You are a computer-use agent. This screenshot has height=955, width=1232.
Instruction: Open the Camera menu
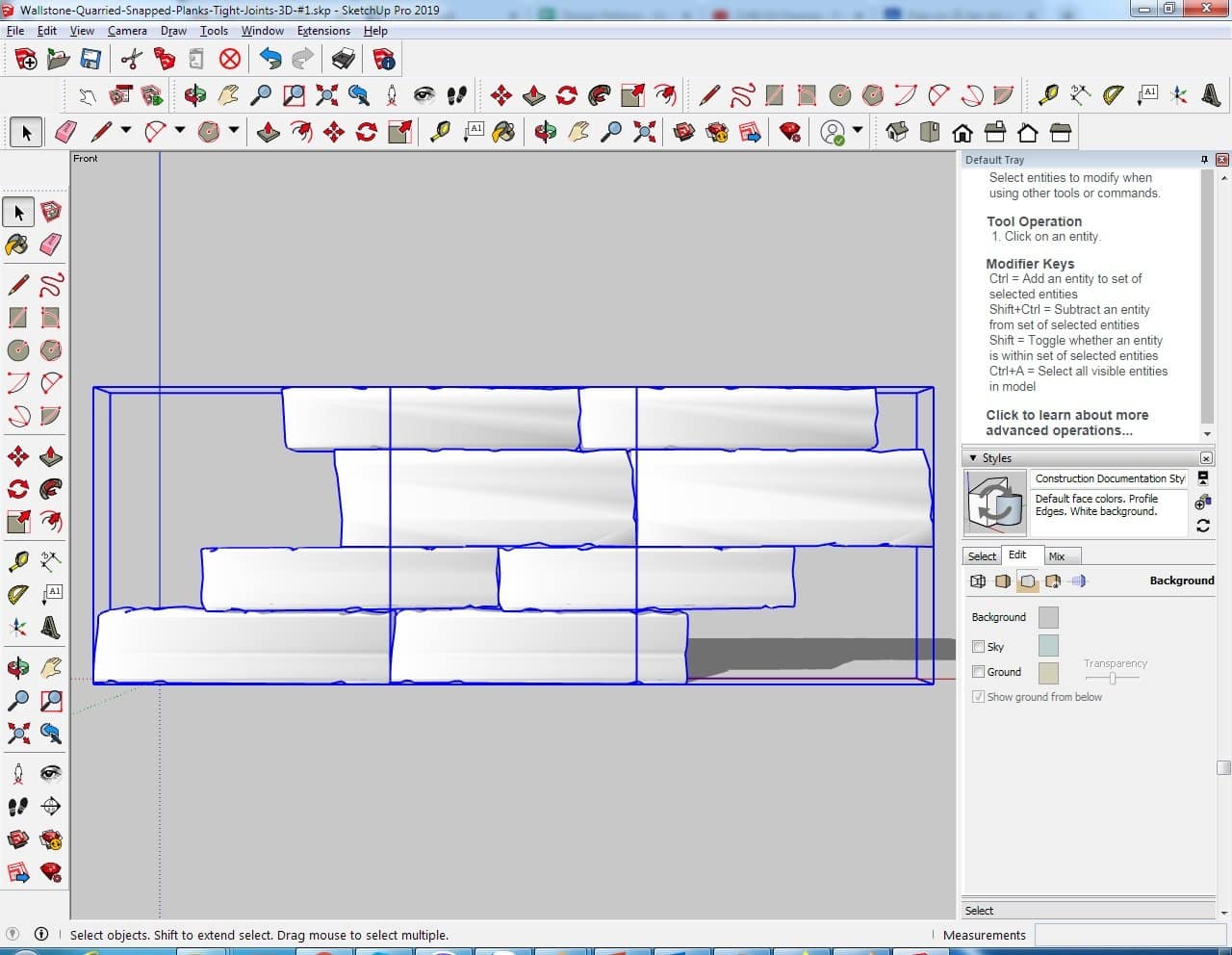[127, 31]
